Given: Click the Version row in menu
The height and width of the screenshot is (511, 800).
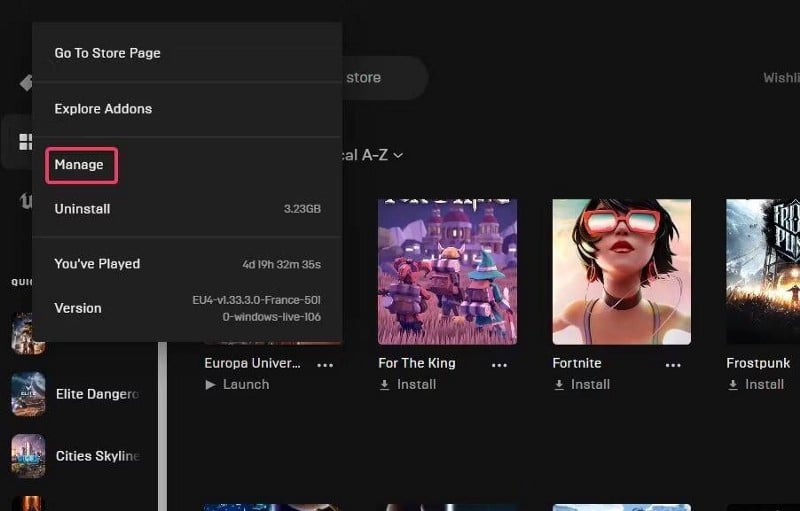Looking at the screenshot, I should click(x=187, y=308).
